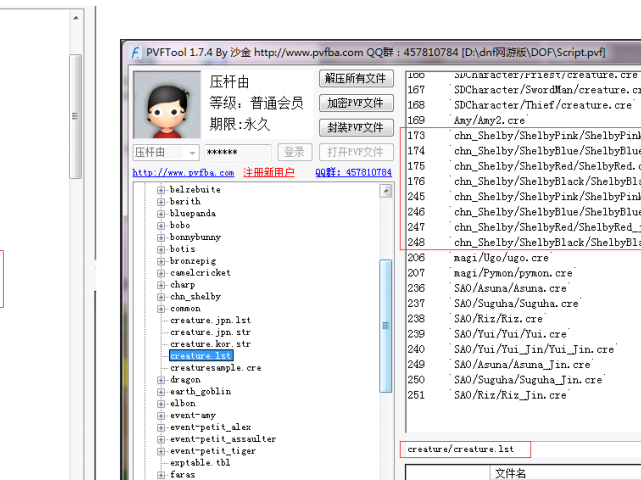Expand the event-petit_tiger folder
This screenshot has height=480, width=641.
pos(161,451)
